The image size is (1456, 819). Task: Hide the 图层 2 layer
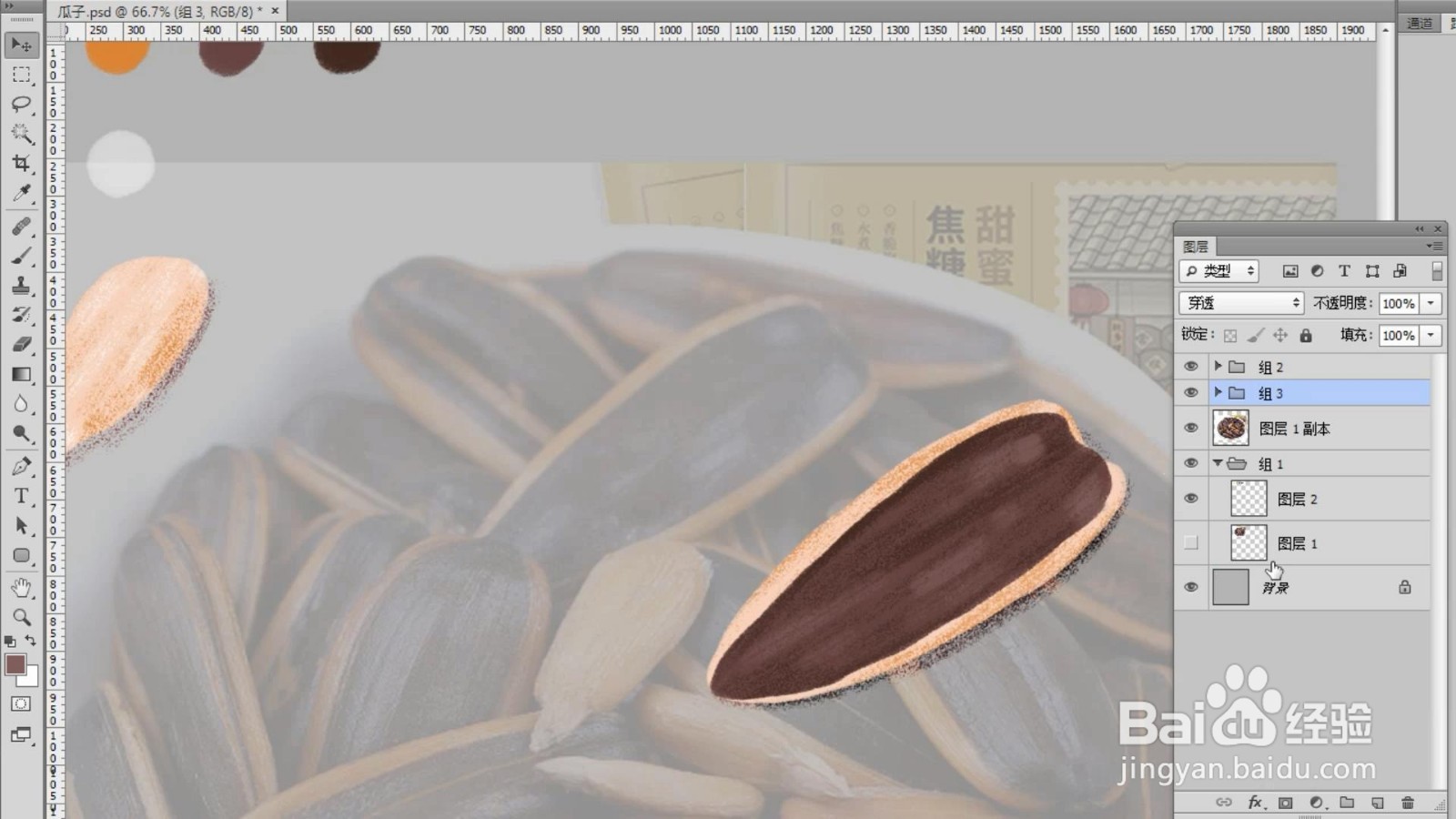tap(1190, 499)
